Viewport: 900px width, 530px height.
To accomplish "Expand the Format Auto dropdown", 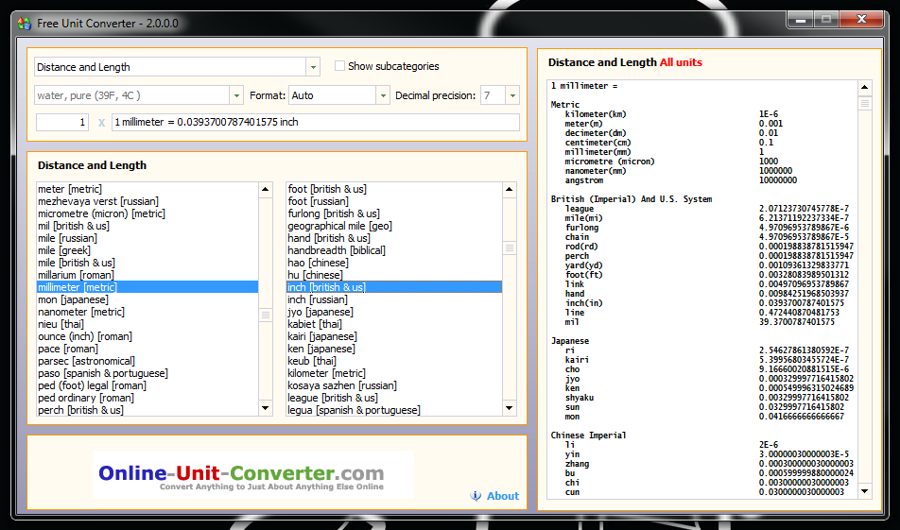I will (382, 95).
